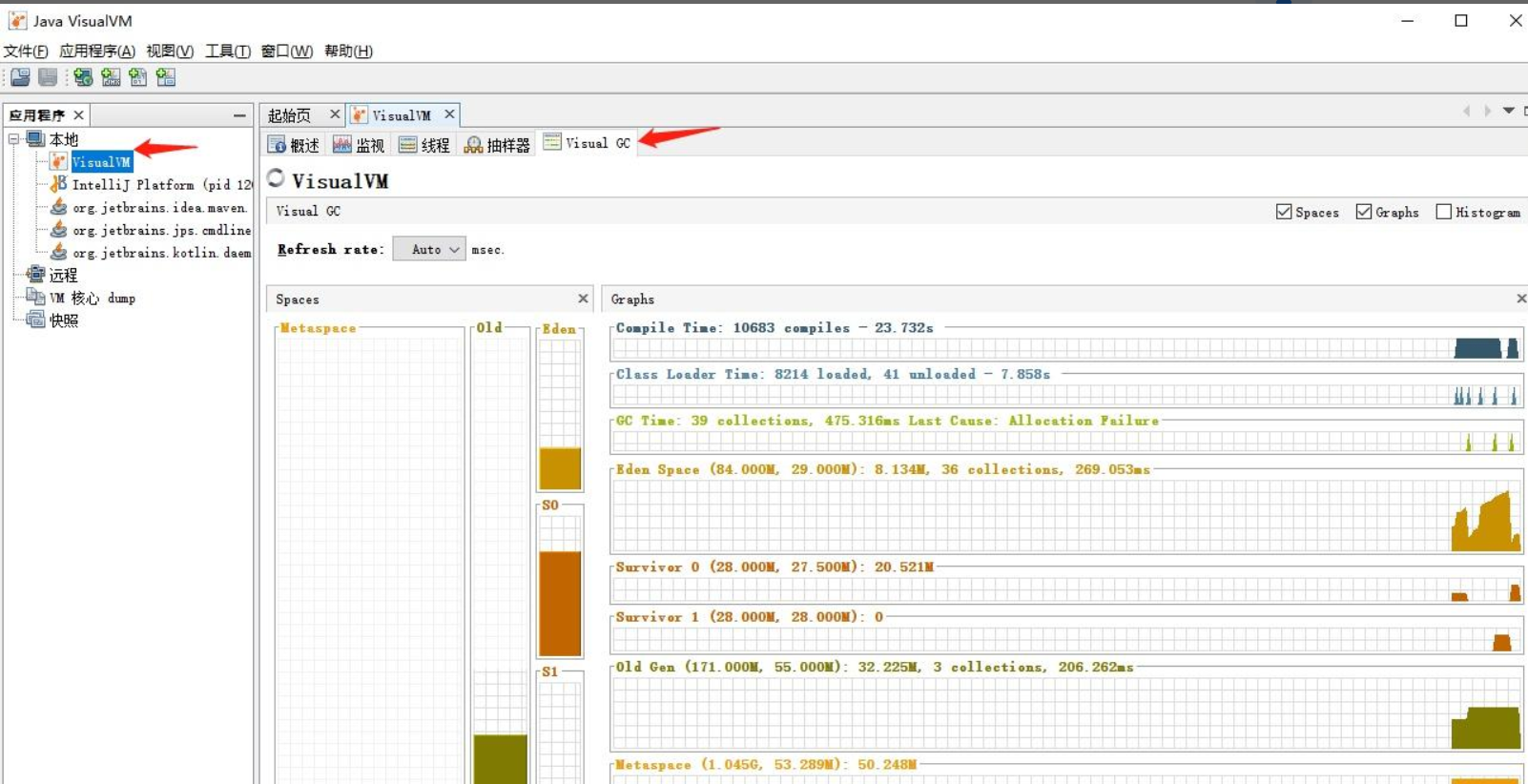The height and width of the screenshot is (784, 1528).
Task: Enable the Histogram checkbox
Action: coord(1444,212)
